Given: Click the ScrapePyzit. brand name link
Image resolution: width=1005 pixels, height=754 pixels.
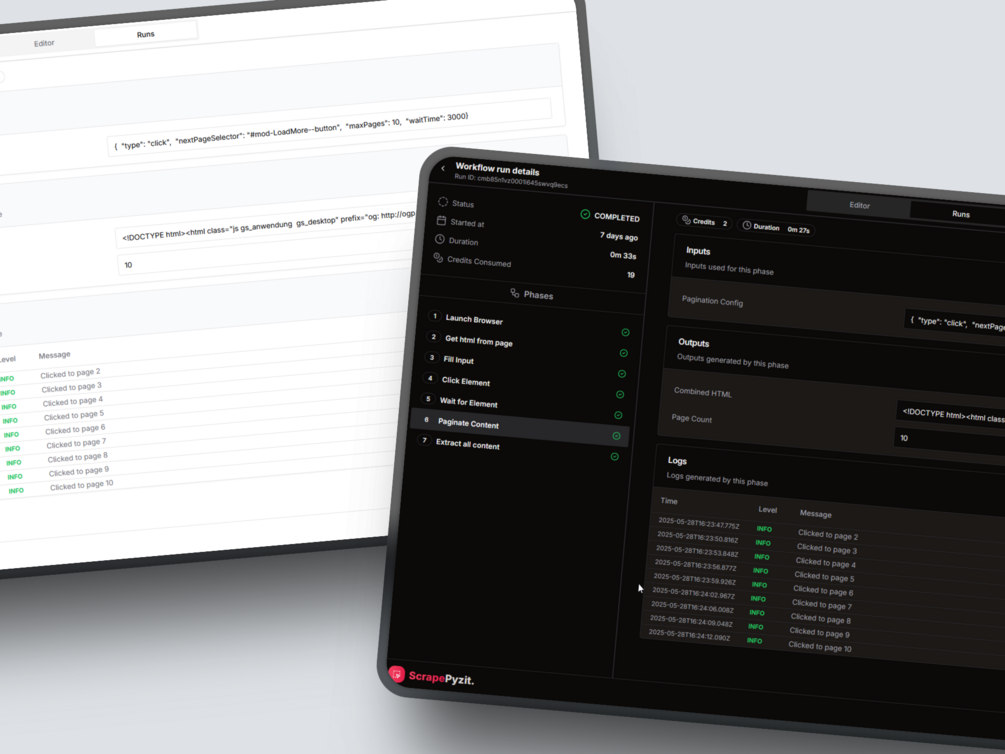Looking at the screenshot, I should click(441, 678).
